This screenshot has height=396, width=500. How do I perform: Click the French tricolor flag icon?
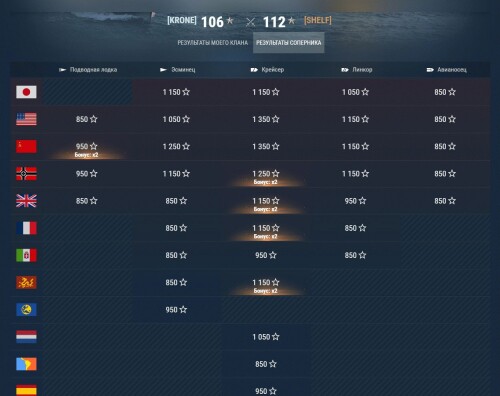point(26,228)
